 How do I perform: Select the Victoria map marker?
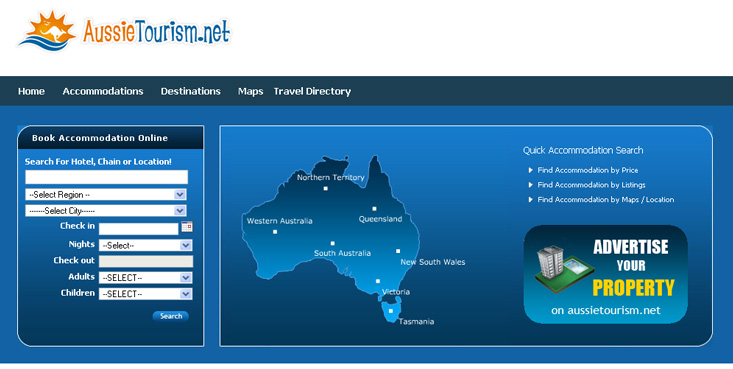[378, 281]
